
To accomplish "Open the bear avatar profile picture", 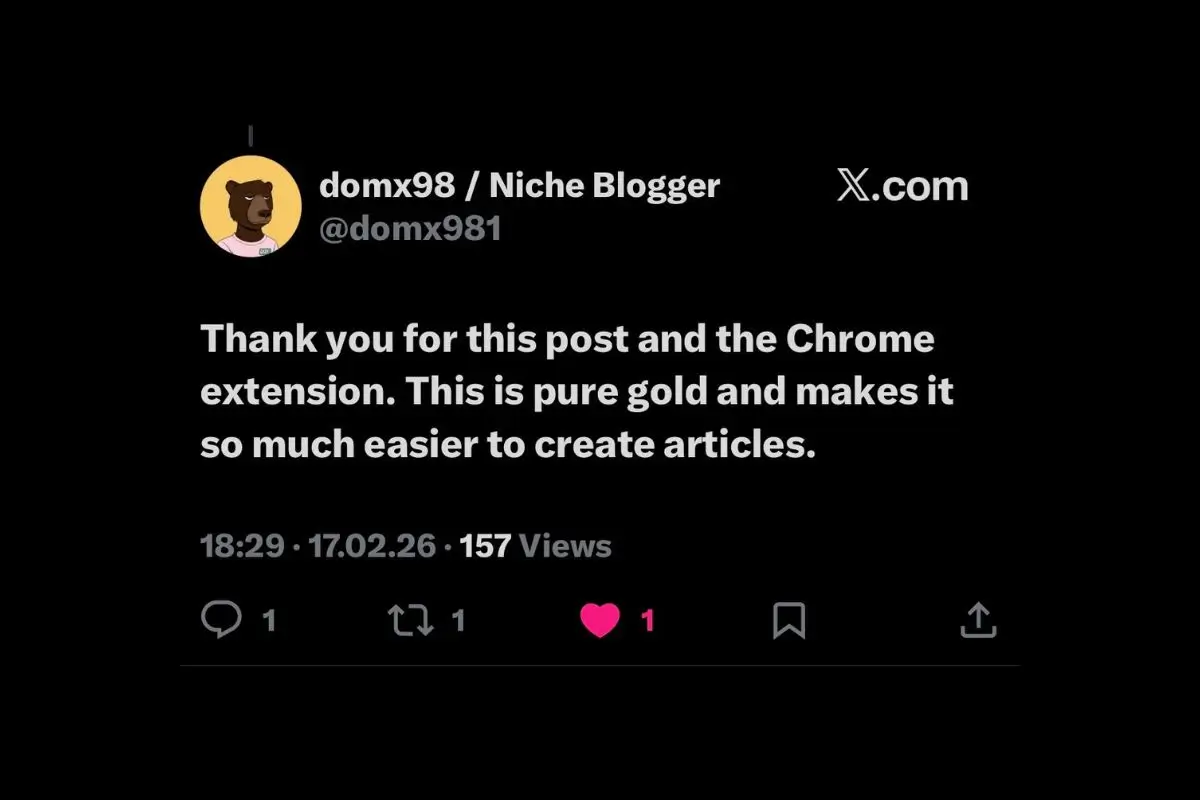I will [x=251, y=207].
